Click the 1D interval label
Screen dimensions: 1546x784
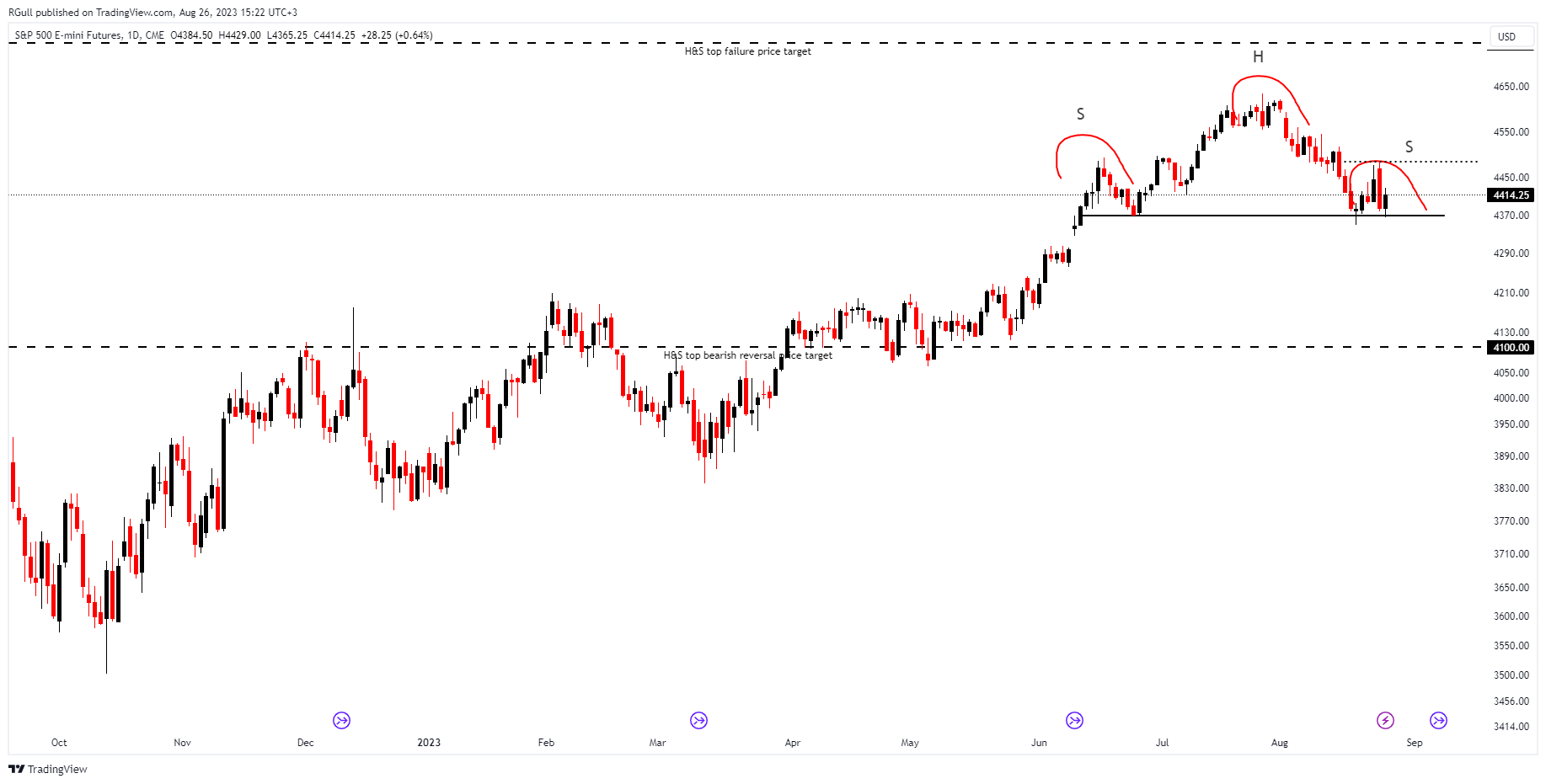point(133,35)
